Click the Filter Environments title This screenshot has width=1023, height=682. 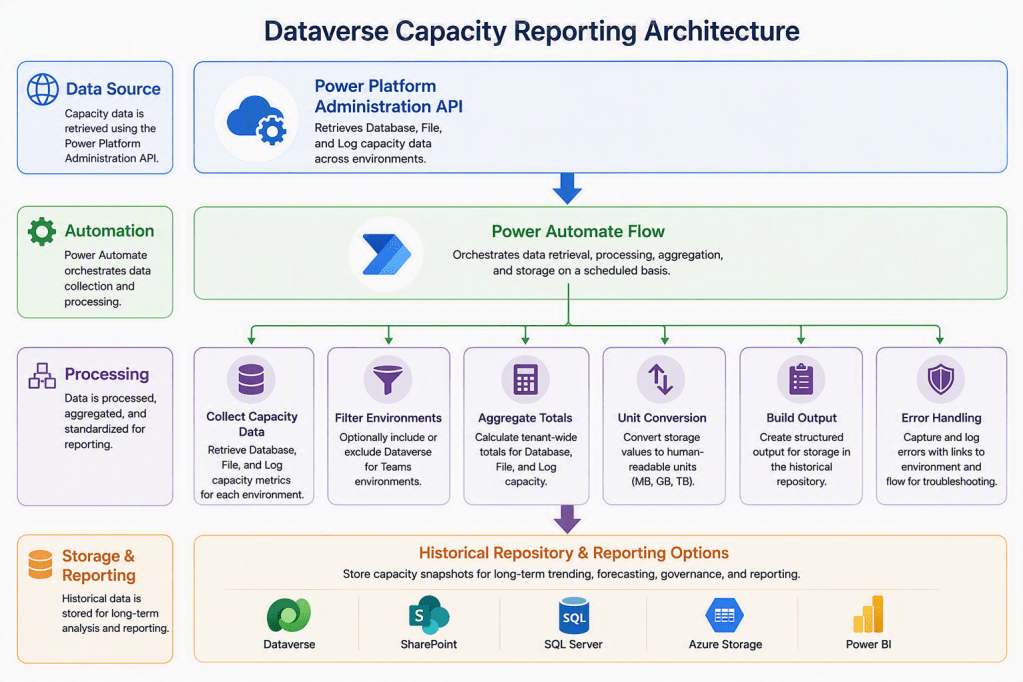coord(388,418)
